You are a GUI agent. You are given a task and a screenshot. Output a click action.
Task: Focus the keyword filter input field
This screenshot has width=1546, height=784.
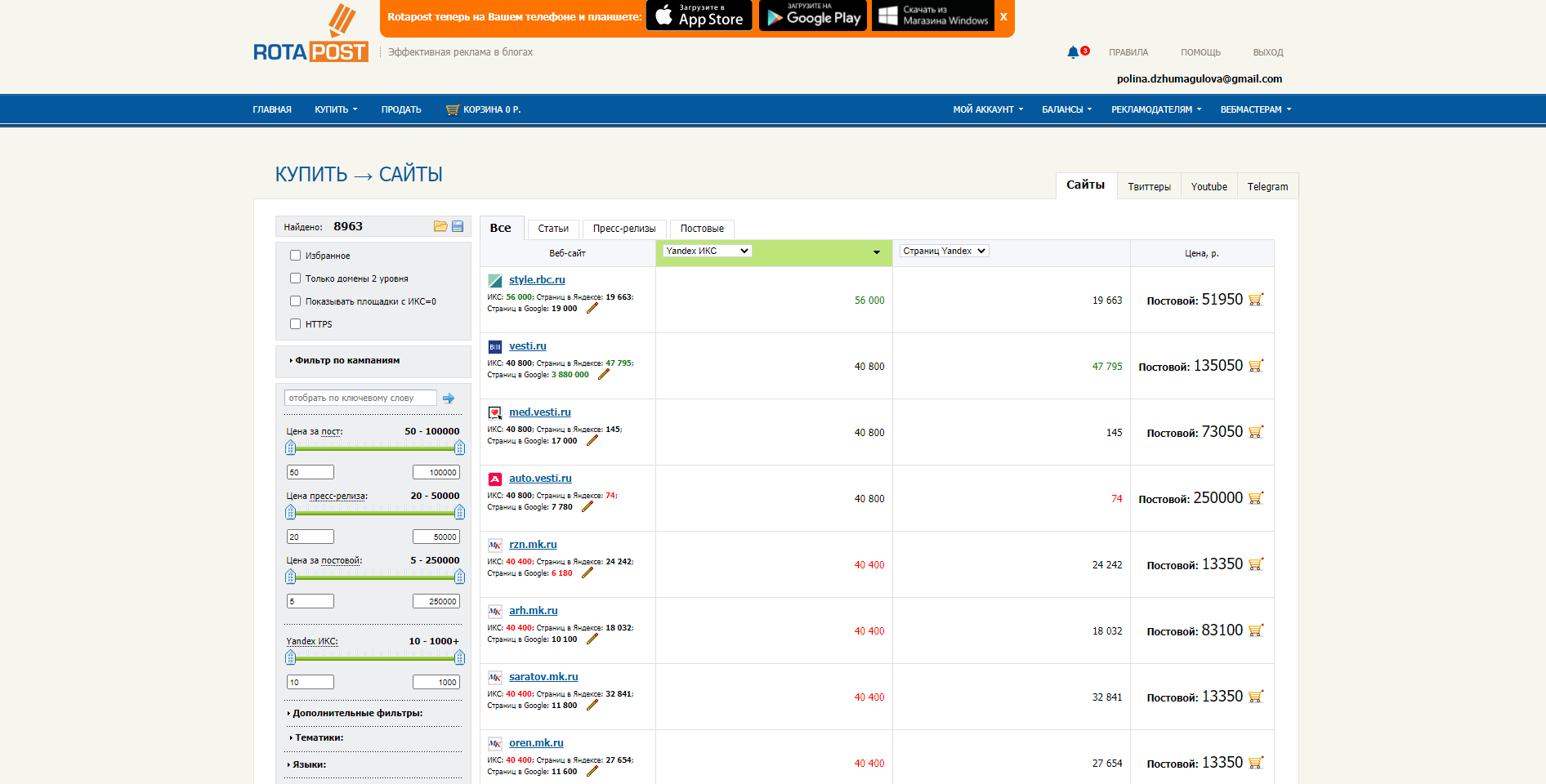click(x=360, y=398)
